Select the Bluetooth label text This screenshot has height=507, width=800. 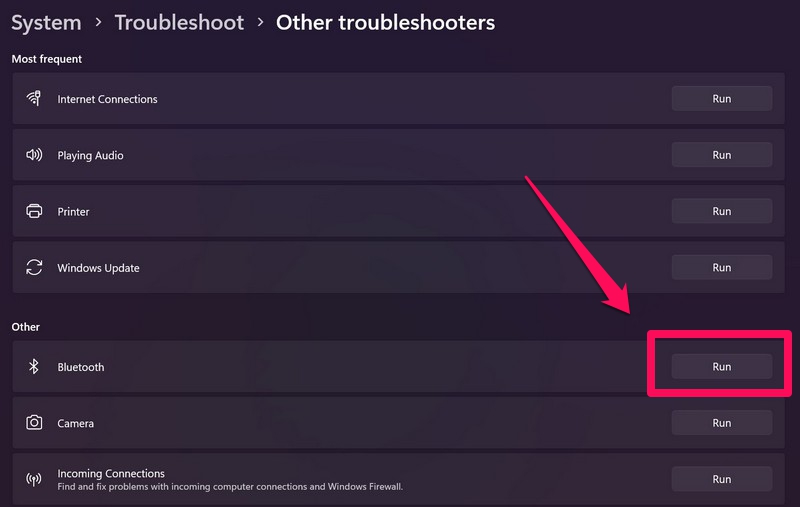(81, 367)
